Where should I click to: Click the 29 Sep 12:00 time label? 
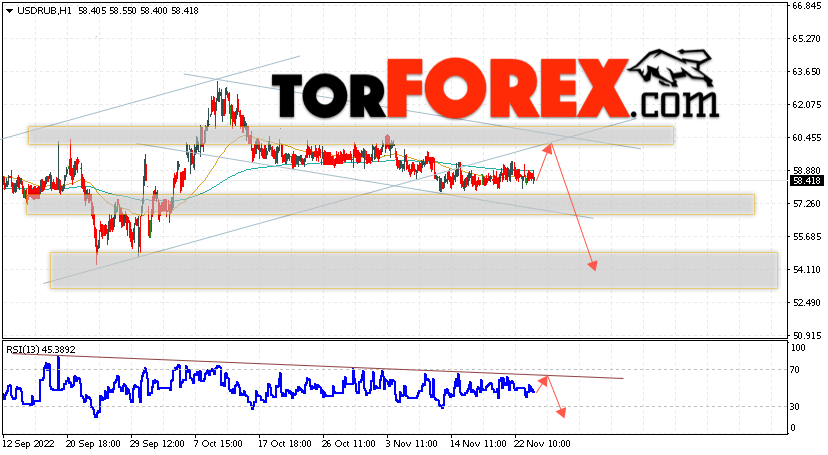157,444
